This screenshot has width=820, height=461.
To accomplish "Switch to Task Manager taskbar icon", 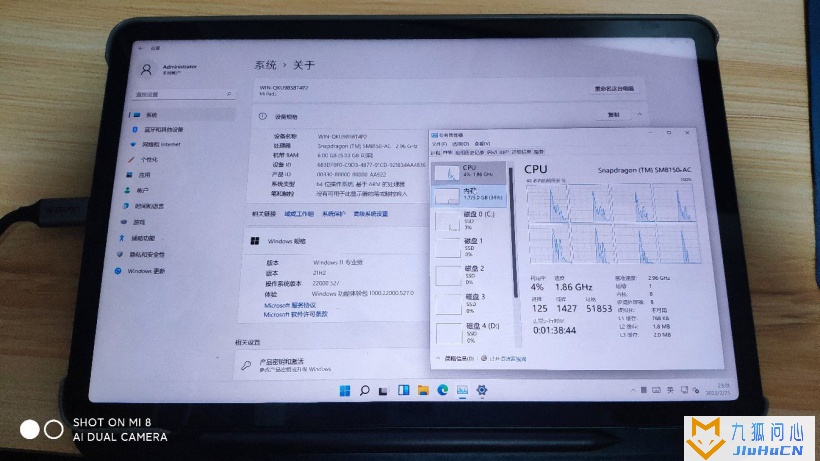I will click(462, 390).
